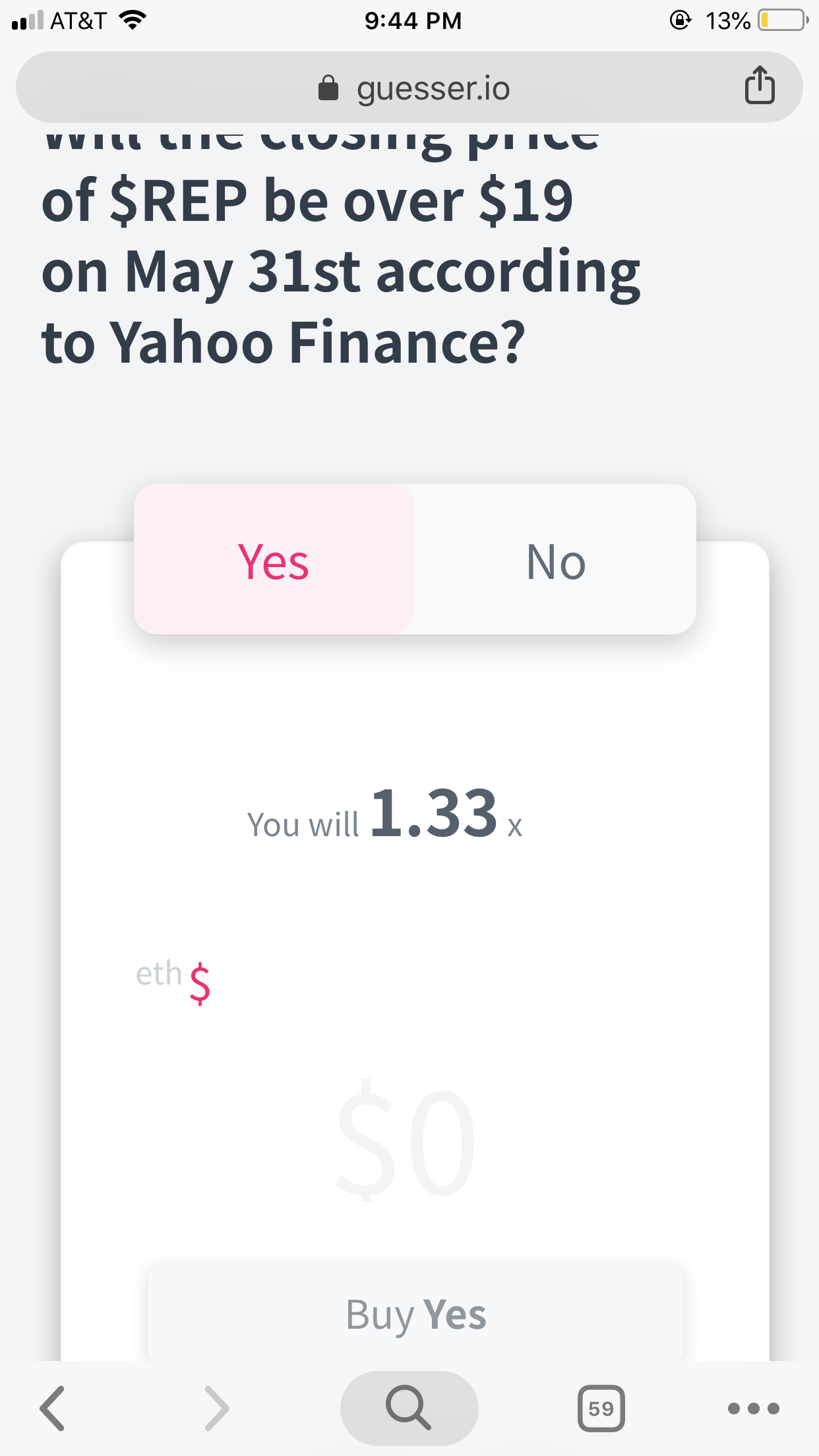
Task: Select the No prediction option
Action: point(555,561)
